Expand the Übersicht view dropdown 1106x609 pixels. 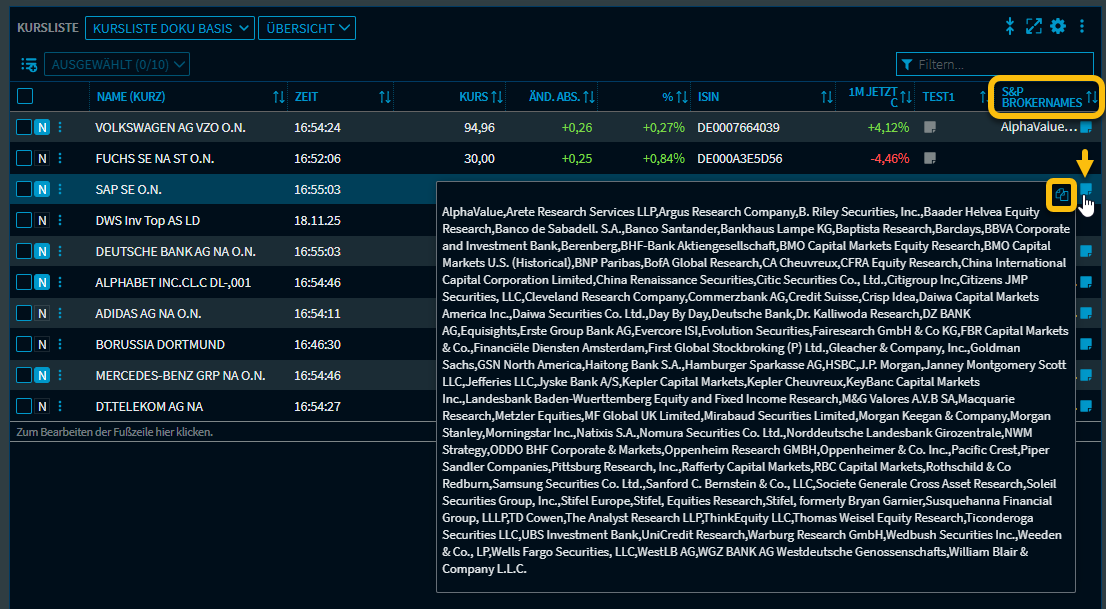click(x=306, y=28)
